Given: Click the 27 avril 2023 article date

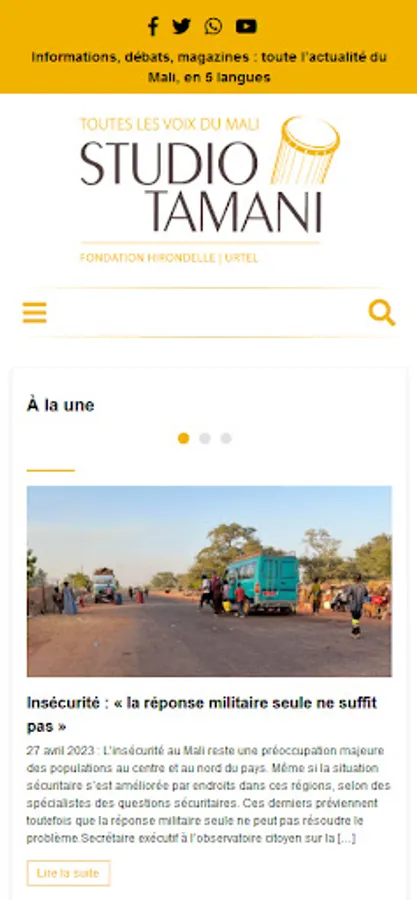Looking at the screenshot, I should click(x=57, y=751).
